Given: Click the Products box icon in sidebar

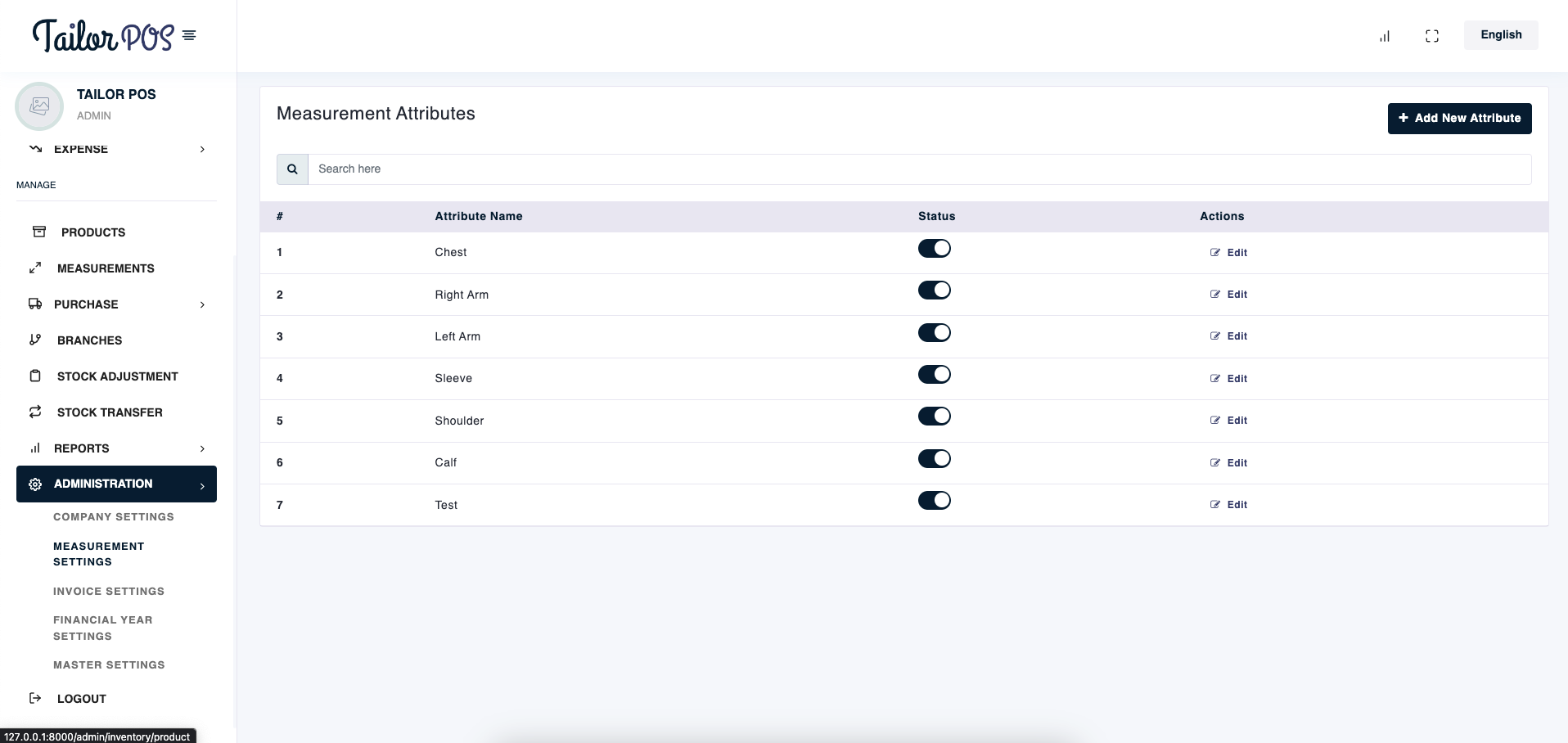Looking at the screenshot, I should 38,232.
